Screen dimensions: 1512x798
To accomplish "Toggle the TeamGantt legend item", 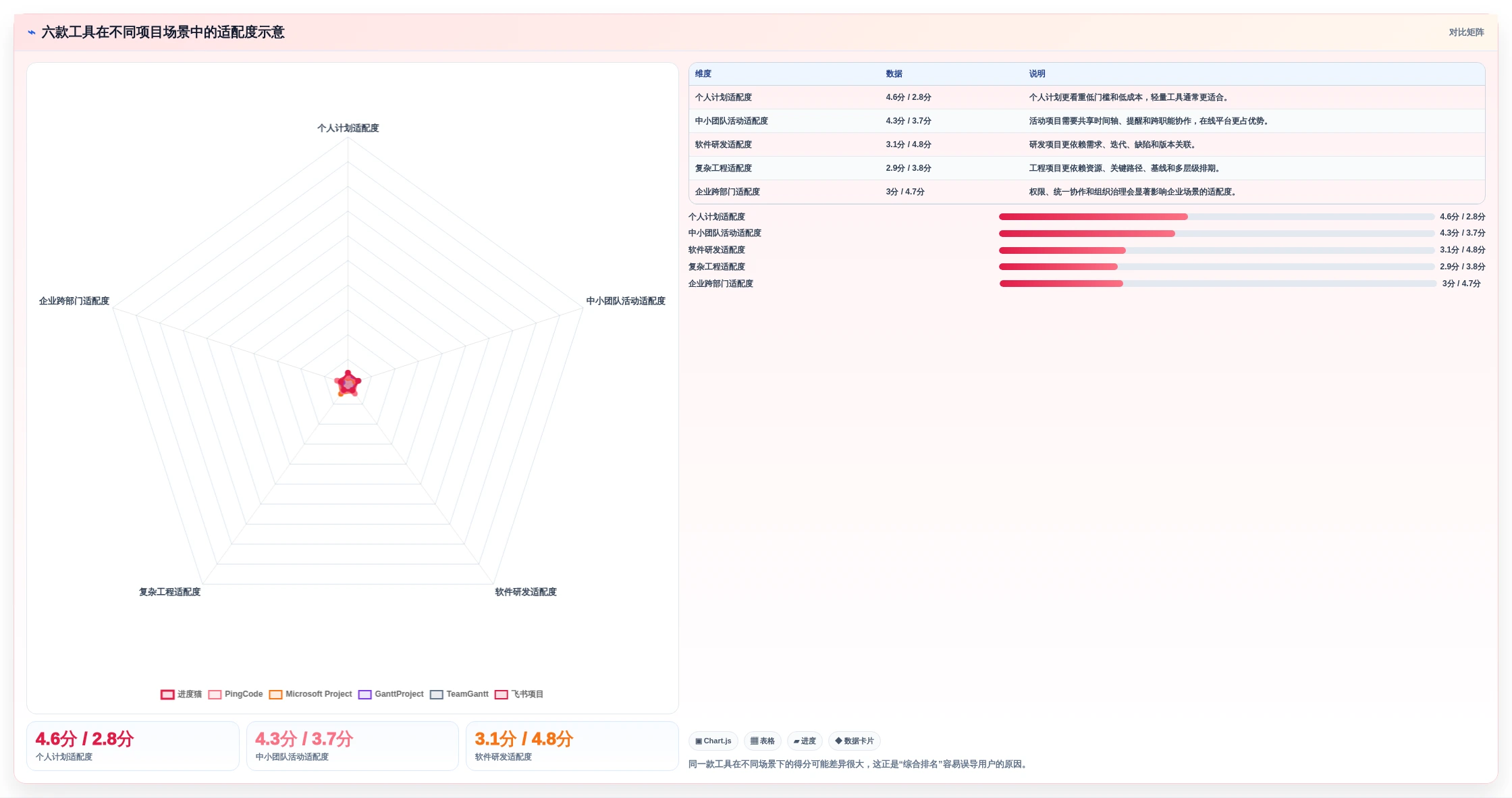I will click(459, 694).
